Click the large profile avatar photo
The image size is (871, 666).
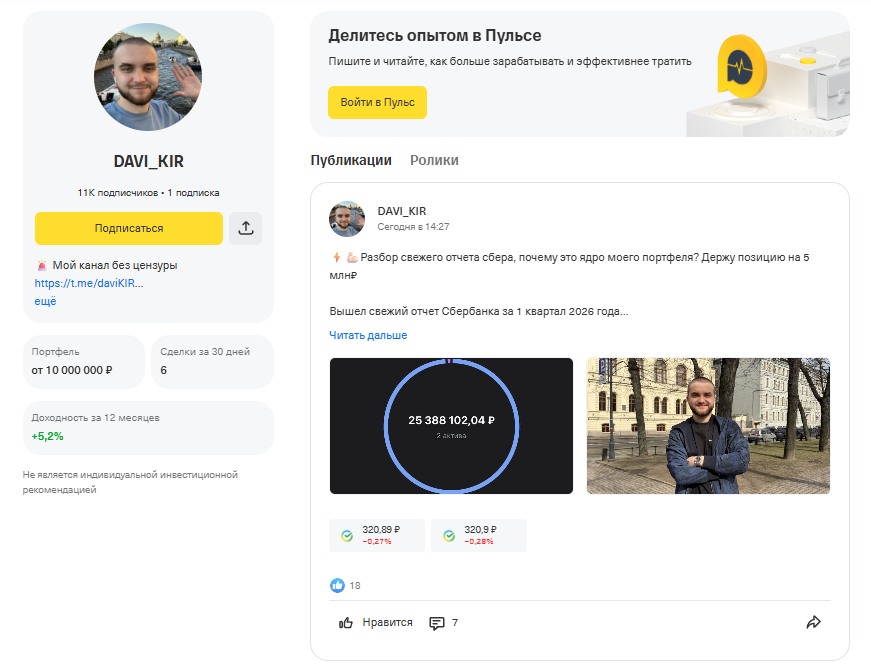click(x=148, y=77)
